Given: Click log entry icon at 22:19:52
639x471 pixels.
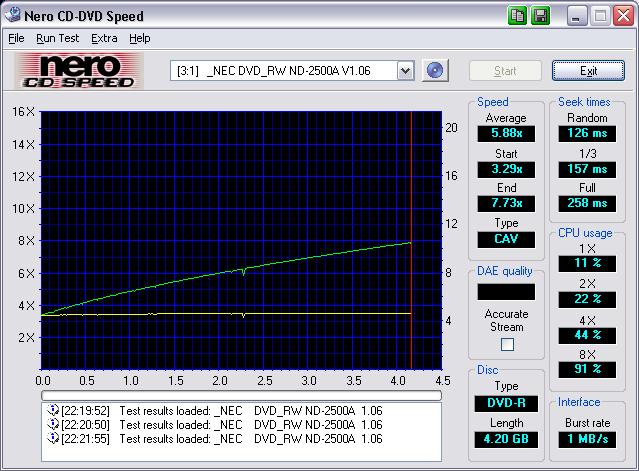Looking at the screenshot, I should pyautogui.click(x=53, y=410).
